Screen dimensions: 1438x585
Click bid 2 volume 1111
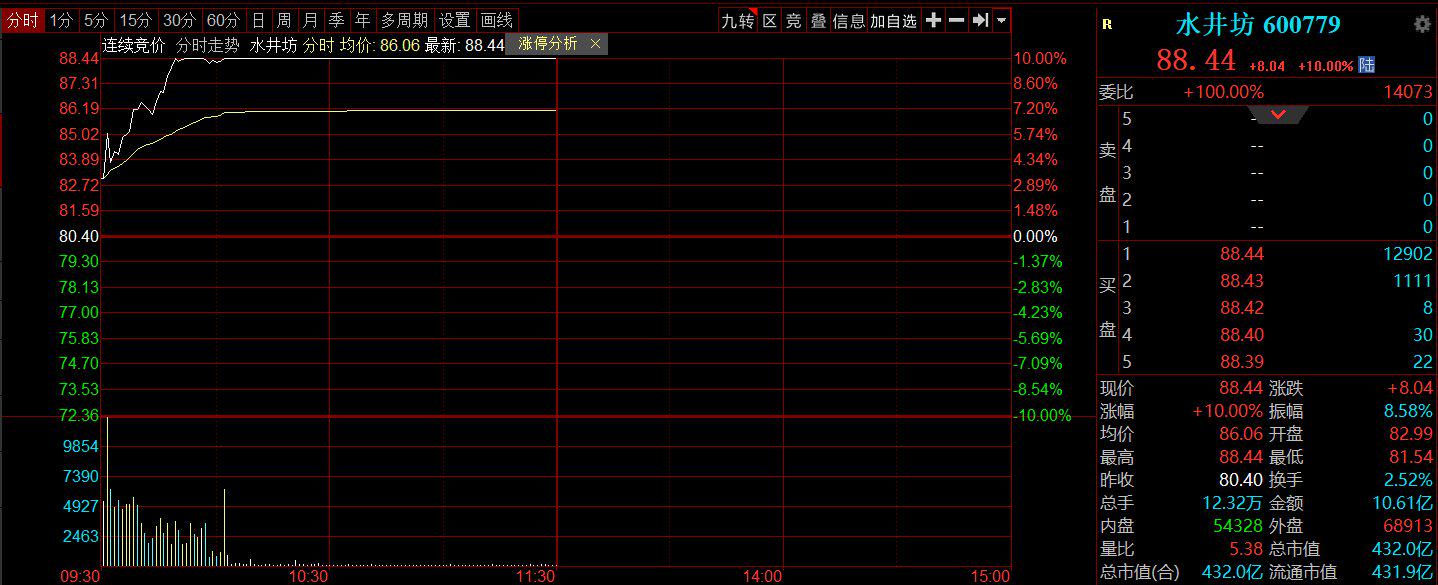coord(1413,281)
